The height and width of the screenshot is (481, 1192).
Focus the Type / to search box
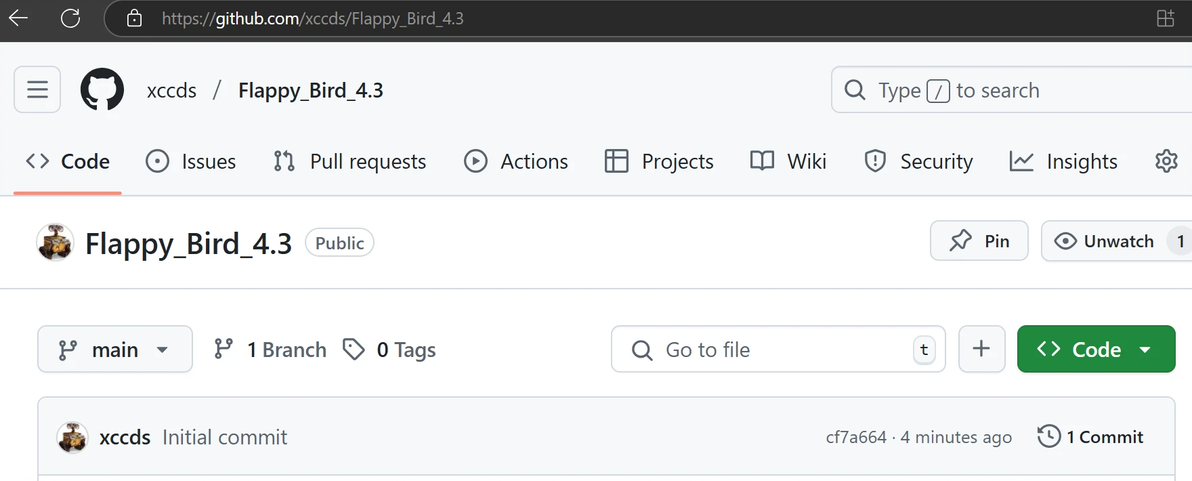tap(1011, 90)
